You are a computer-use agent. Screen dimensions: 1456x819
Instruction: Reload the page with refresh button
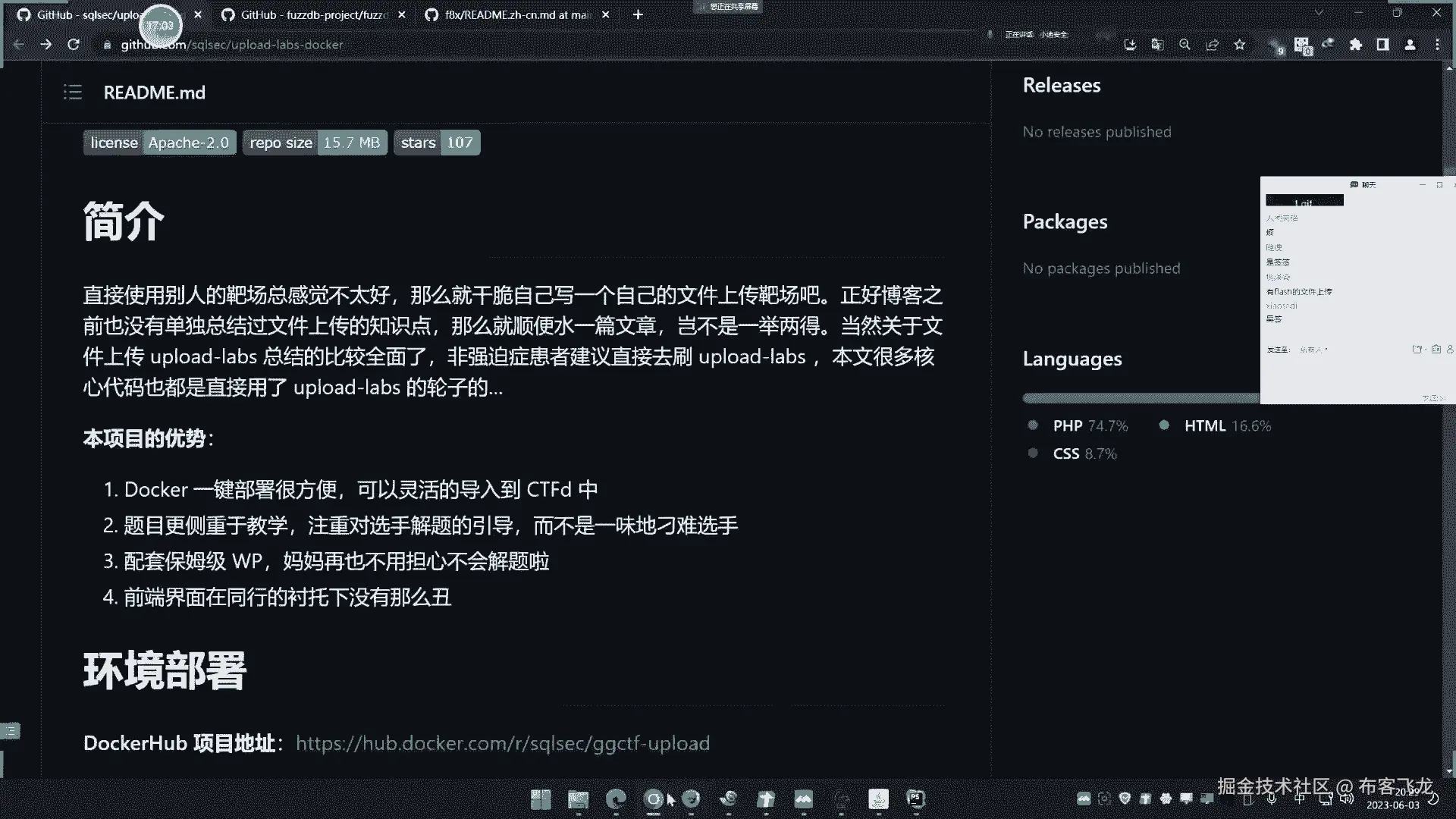pos(74,45)
